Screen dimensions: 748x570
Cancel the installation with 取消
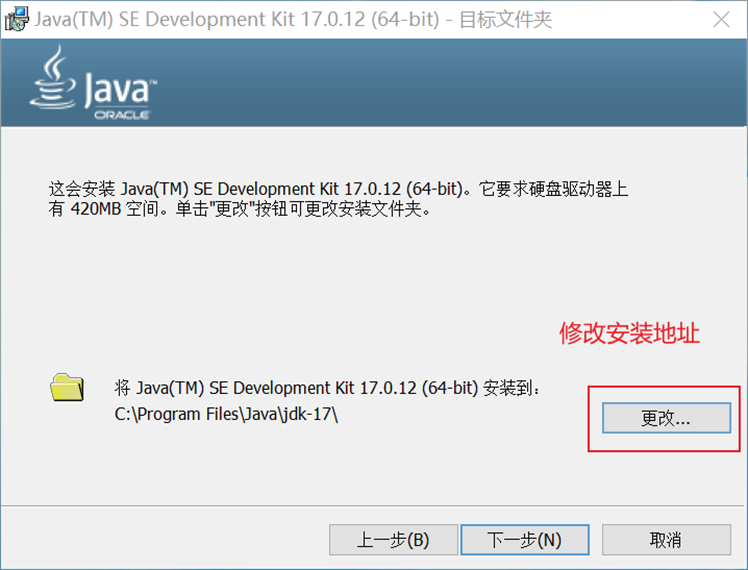666,540
